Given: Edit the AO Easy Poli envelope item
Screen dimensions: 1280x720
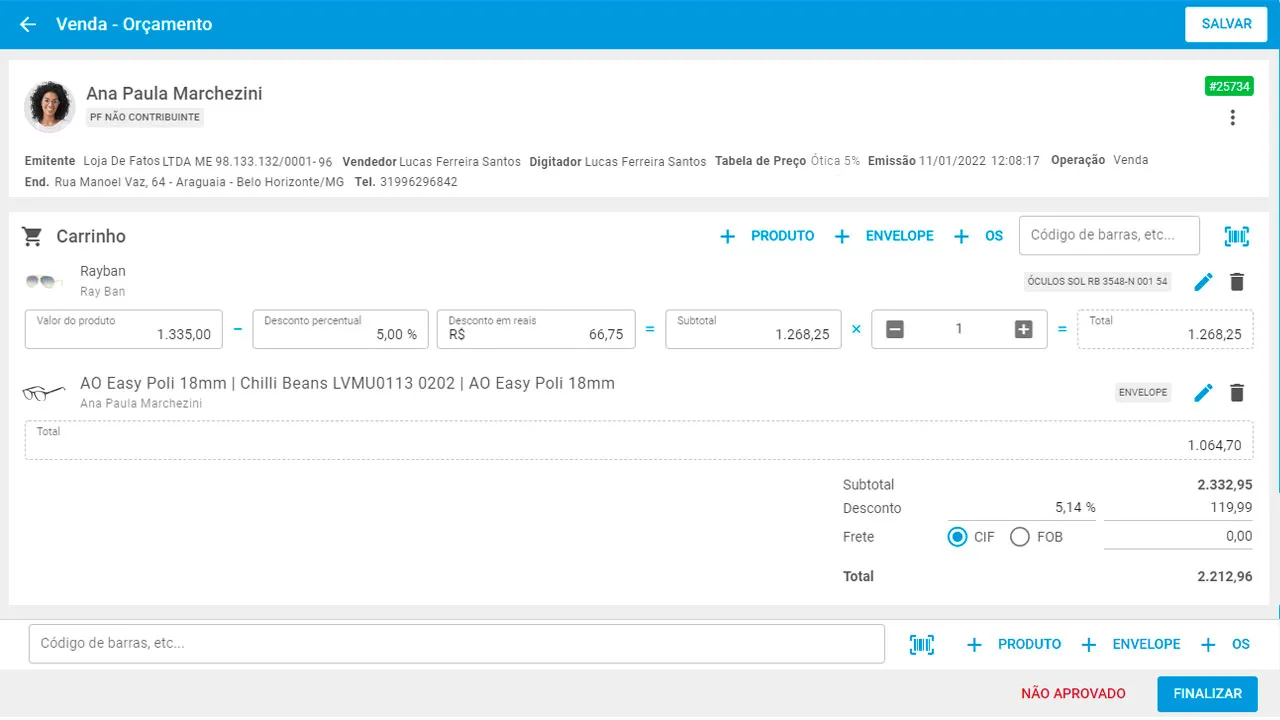Looking at the screenshot, I should 1204,393.
